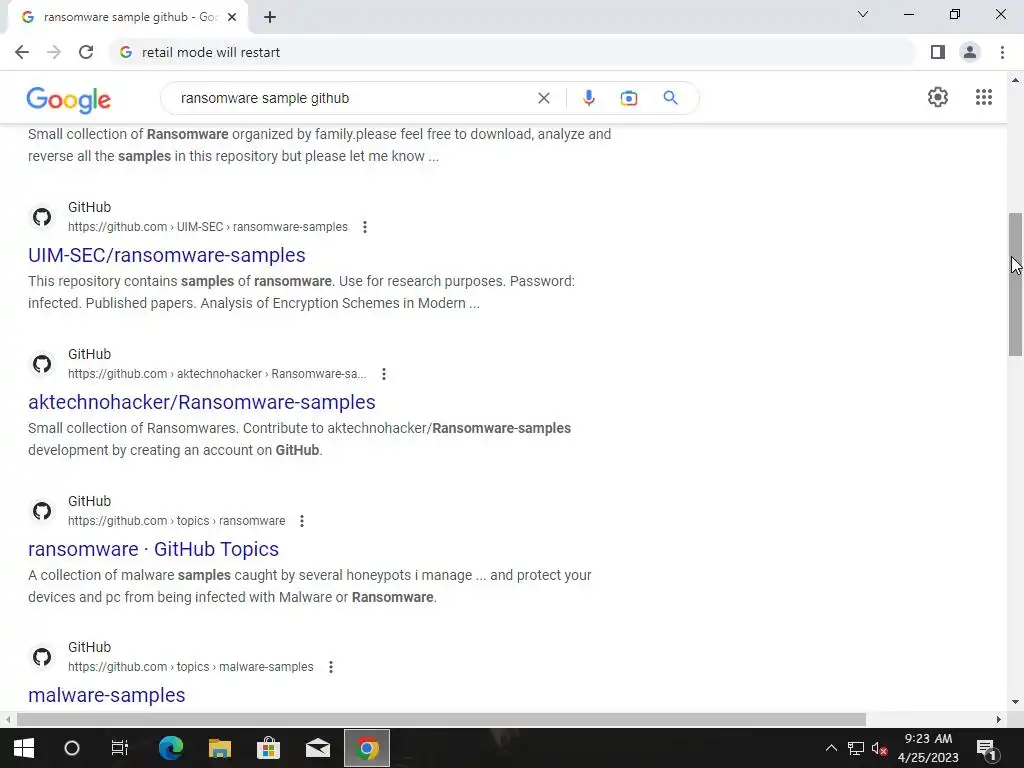This screenshot has height=768, width=1024.
Task: Click the horizontal scrollbar right arrow
Action: [x=999, y=719]
